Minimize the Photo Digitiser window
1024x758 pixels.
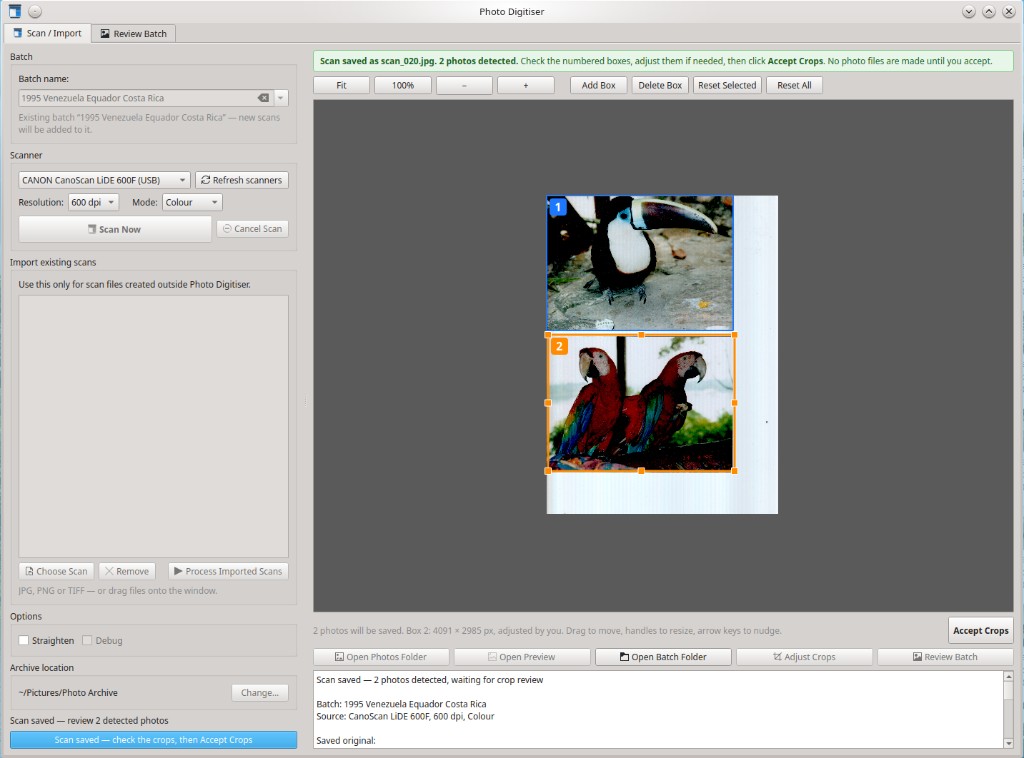coord(968,11)
